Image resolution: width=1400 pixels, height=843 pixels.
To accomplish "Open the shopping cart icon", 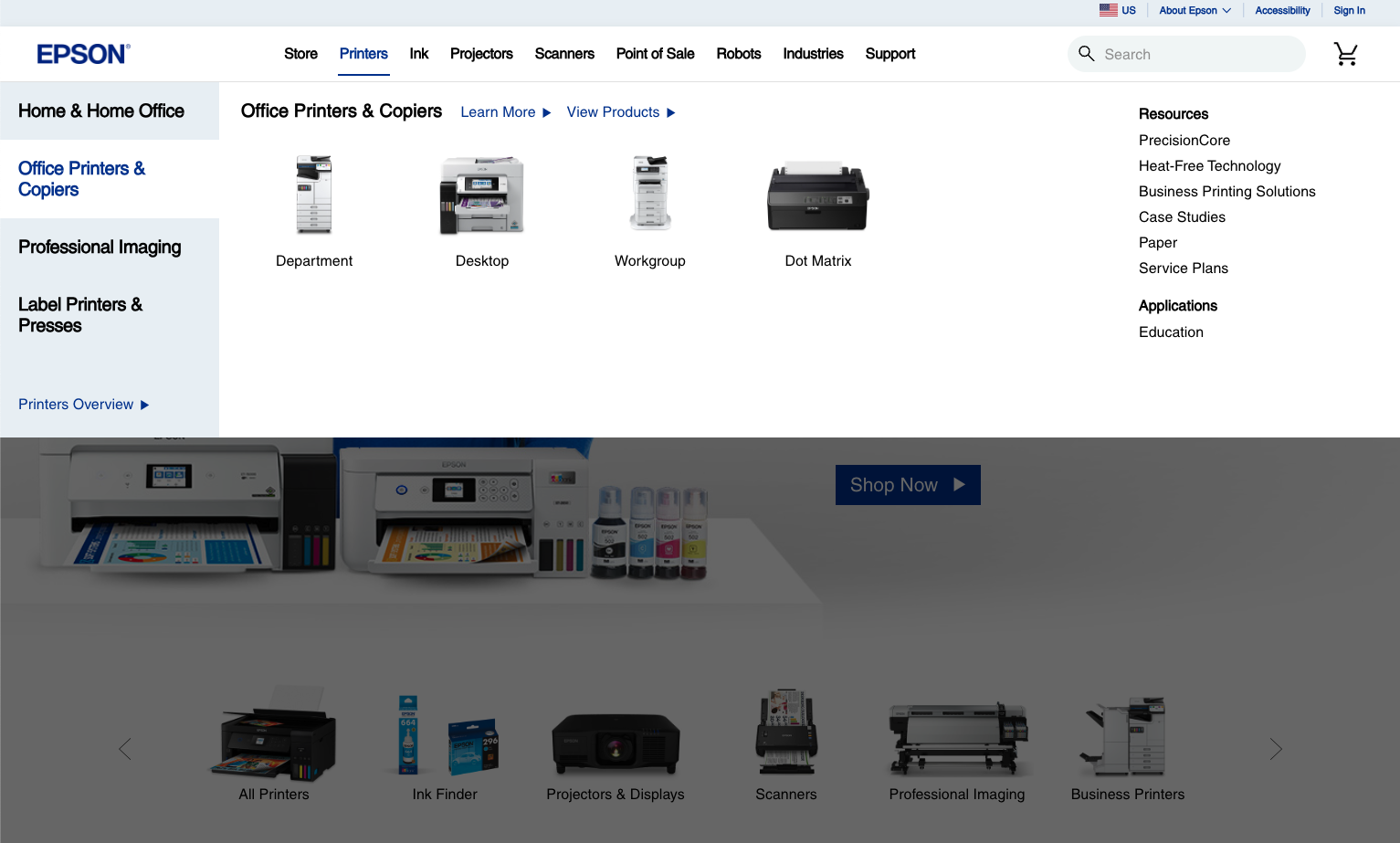I will [1345, 54].
